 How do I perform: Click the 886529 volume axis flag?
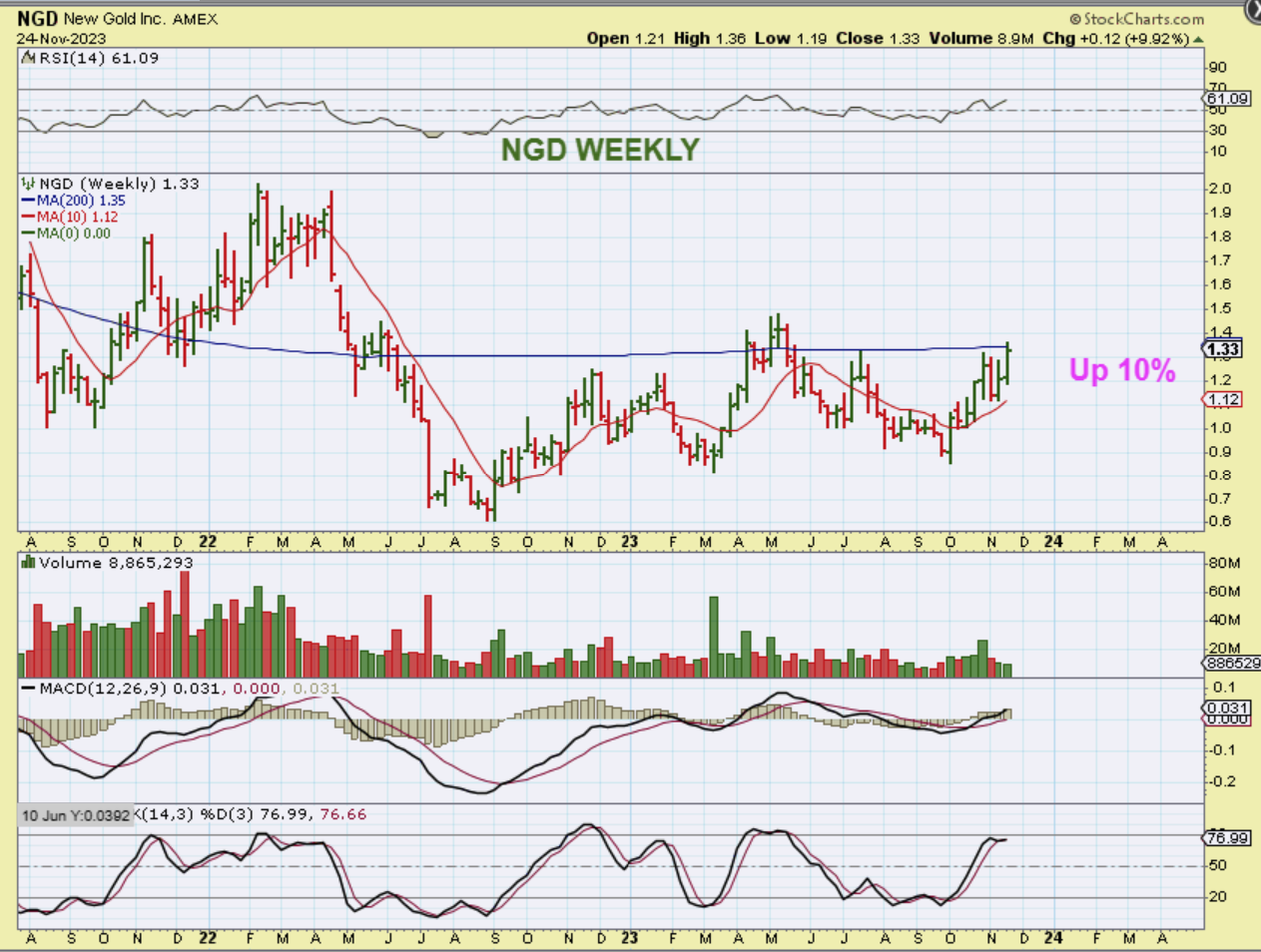1232,663
